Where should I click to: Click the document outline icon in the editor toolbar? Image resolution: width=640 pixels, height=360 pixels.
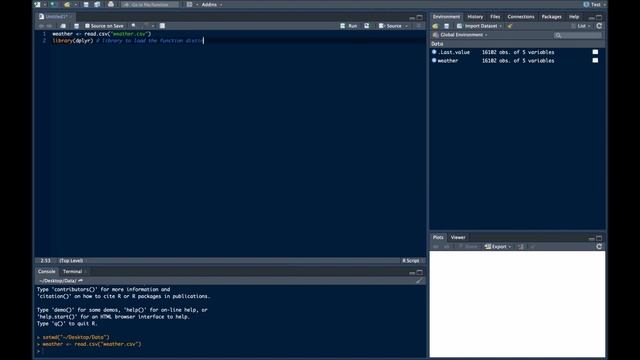[418, 26]
